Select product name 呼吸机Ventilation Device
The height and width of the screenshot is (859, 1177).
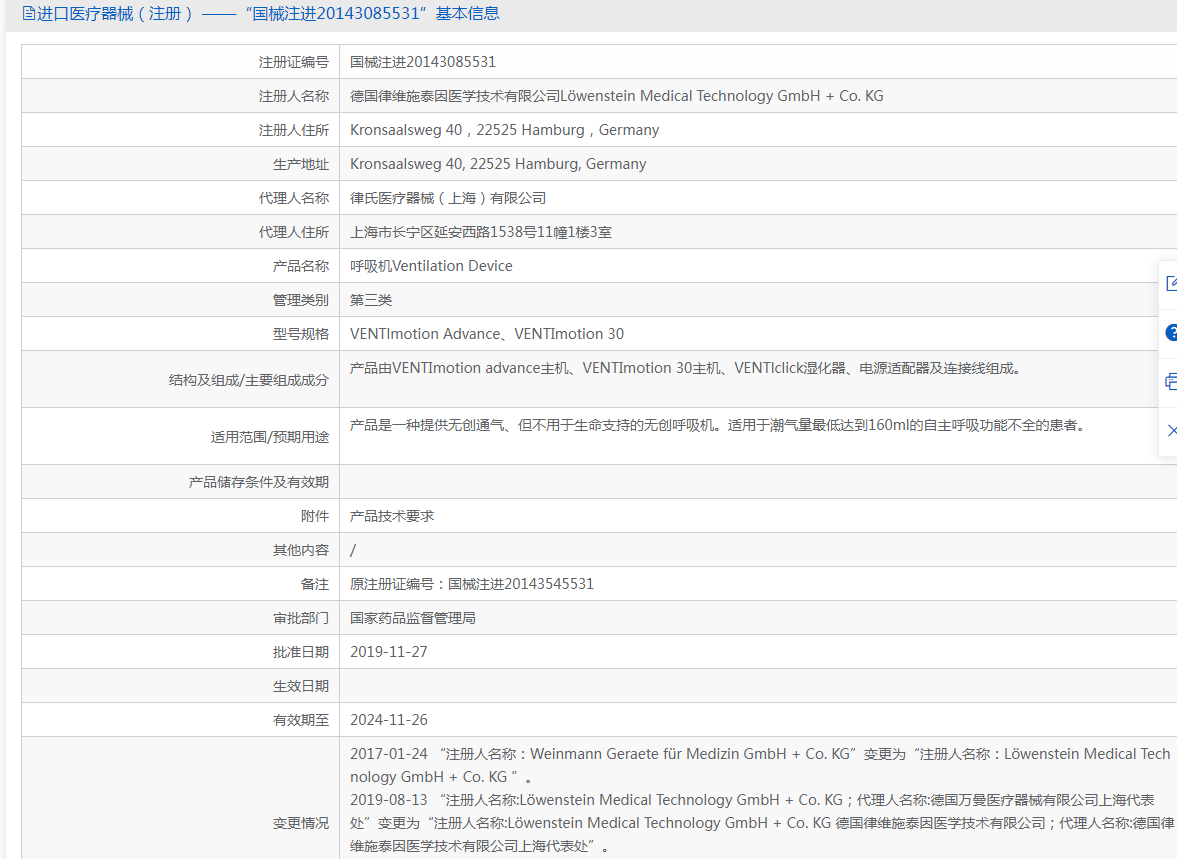[430, 265]
